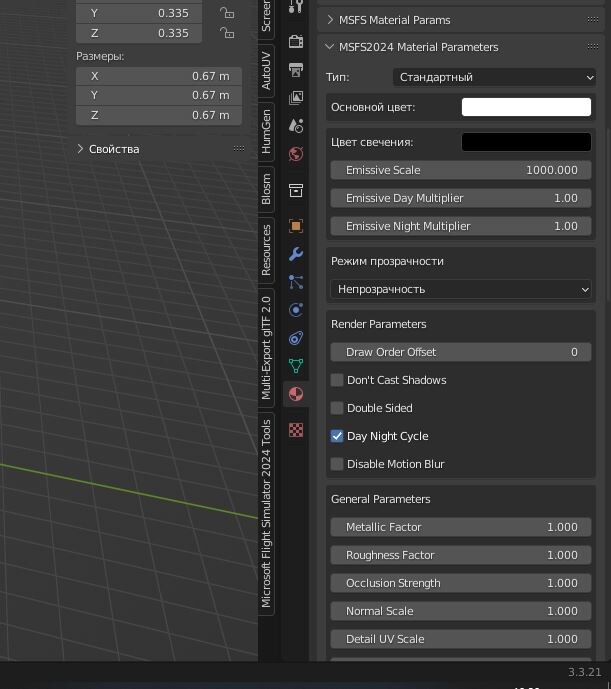The height and width of the screenshot is (689, 611).
Task: Switch to HumGen sidebar tab
Action: (266, 132)
